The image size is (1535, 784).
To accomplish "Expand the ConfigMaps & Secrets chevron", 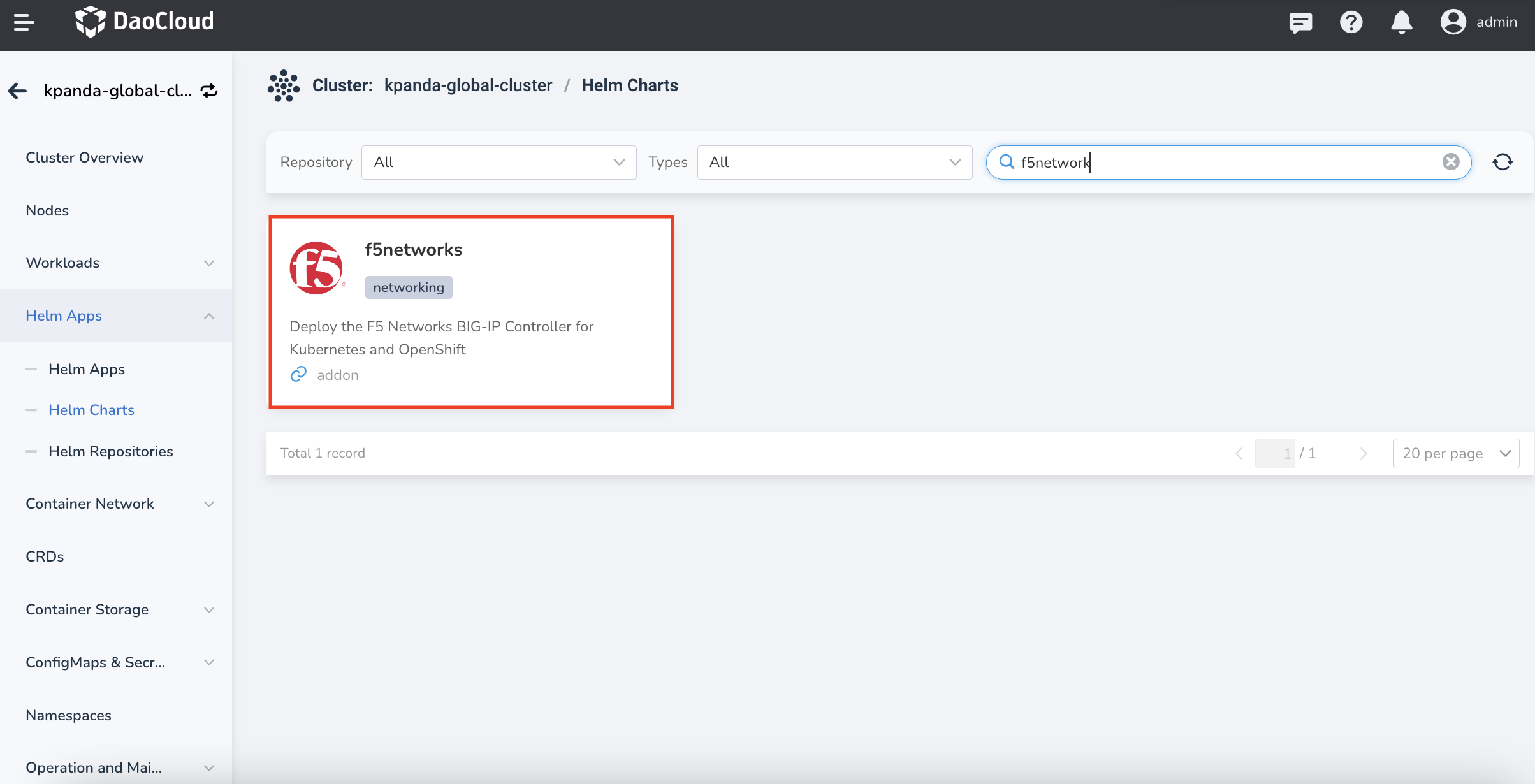I will pyautogui.click(x=208, y=663).
